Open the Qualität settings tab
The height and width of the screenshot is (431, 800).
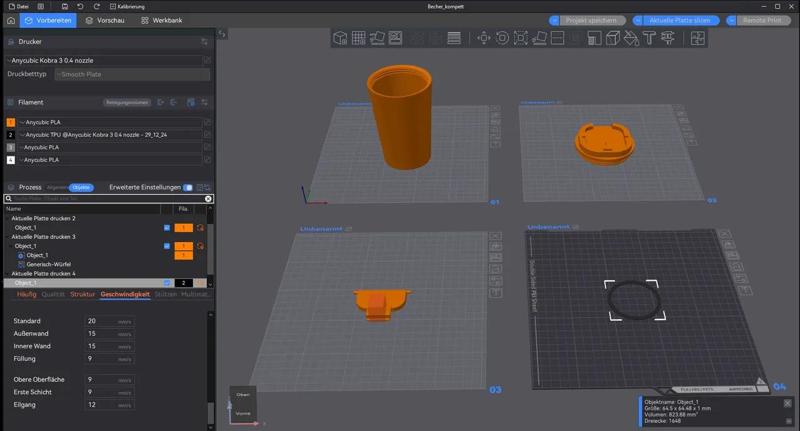(x=53, y=294)
